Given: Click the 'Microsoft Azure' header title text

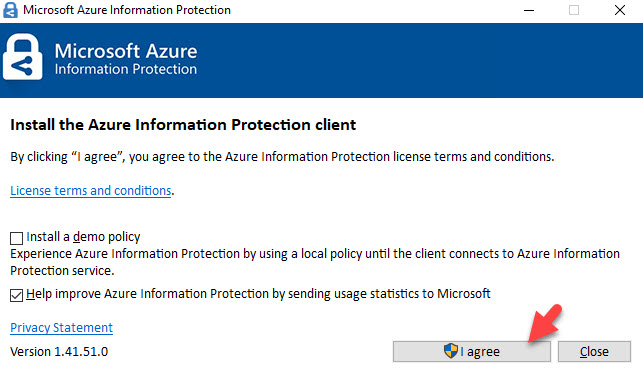Looking at the screenshot, I should tap(126, 51).
